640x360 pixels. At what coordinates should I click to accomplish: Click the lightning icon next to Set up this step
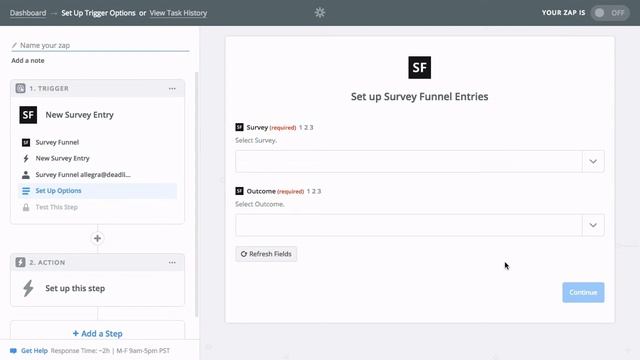point(28,288)
